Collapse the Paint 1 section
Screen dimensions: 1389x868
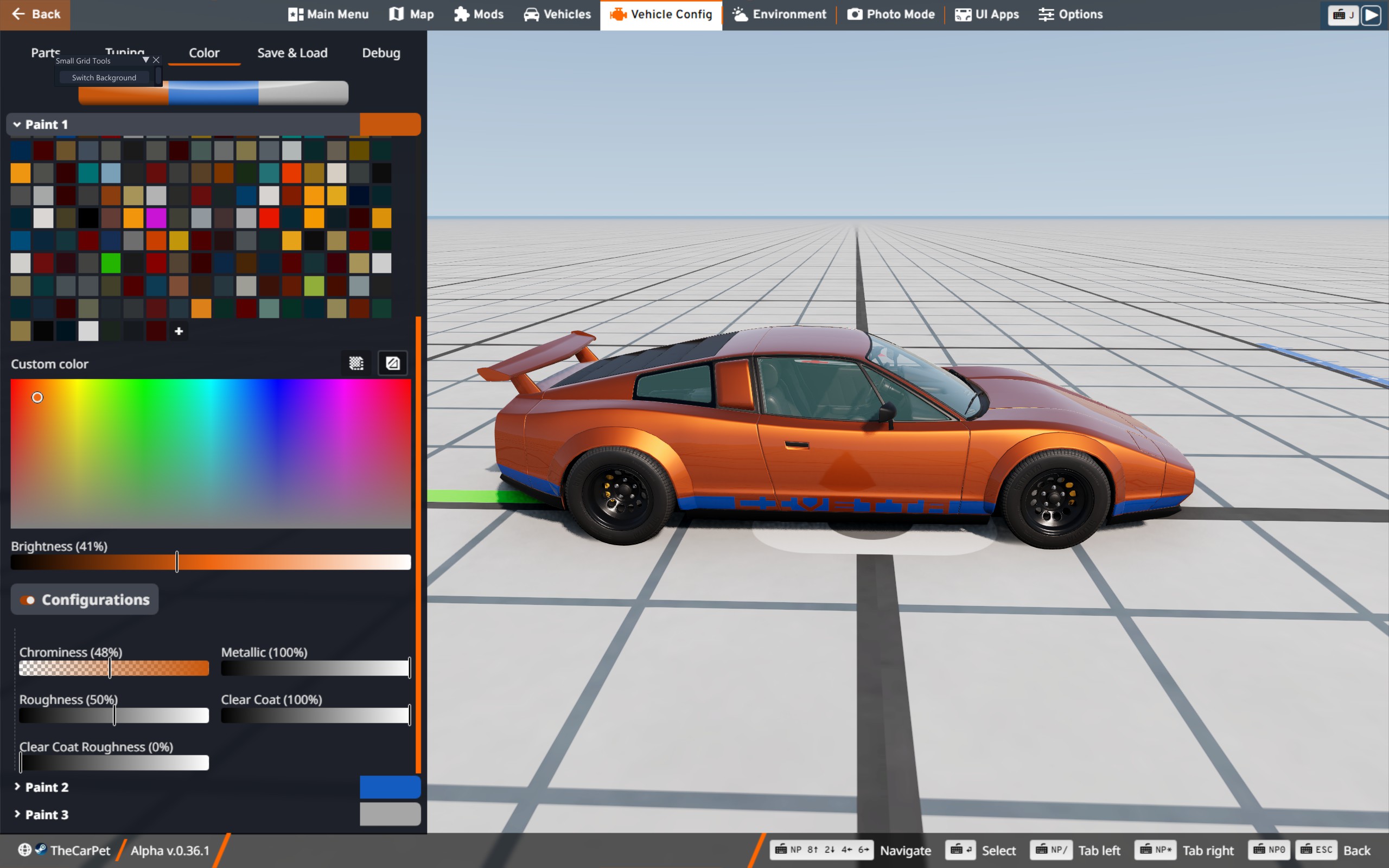pos(17,125)
